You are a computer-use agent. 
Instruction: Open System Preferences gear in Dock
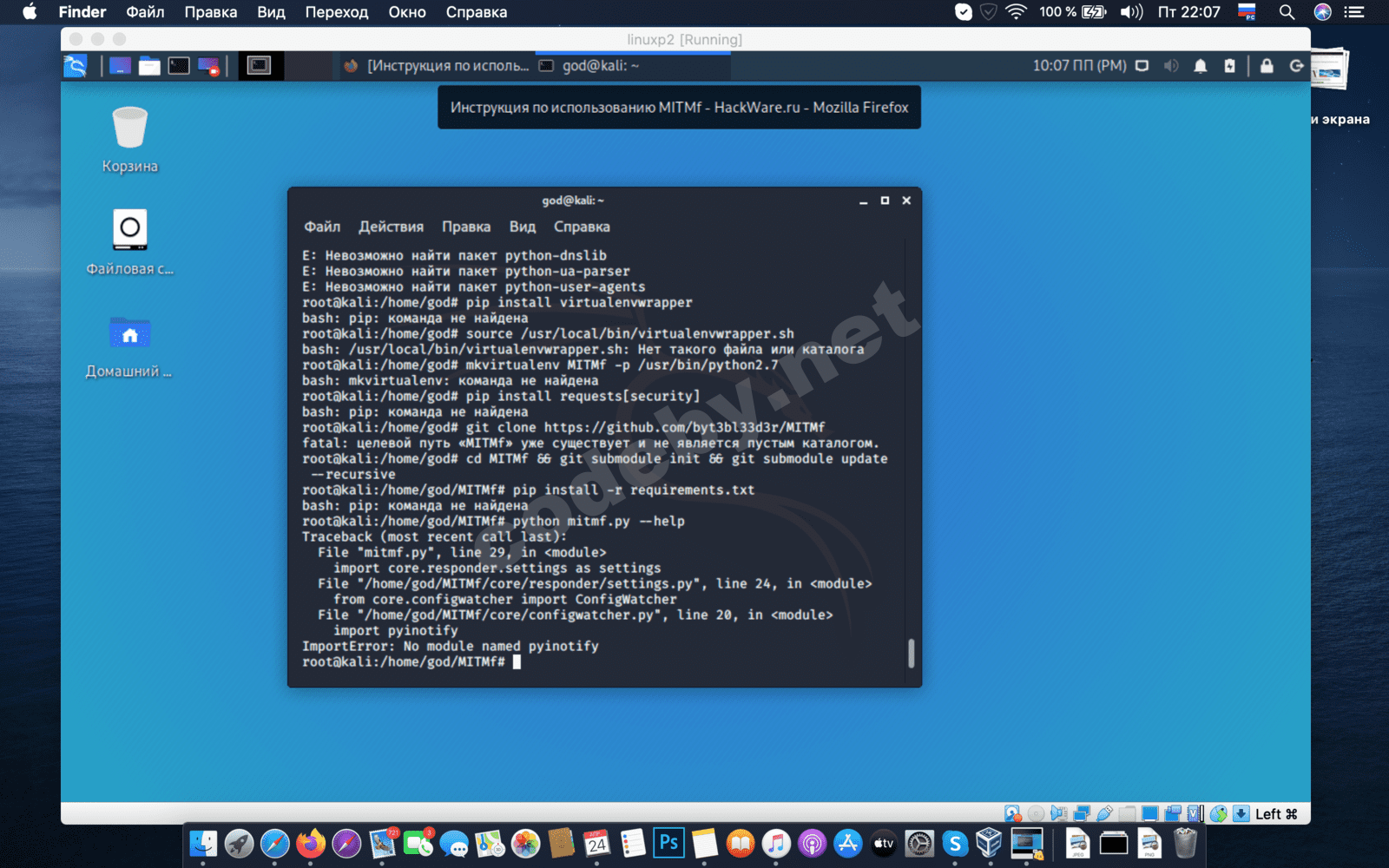coord(919,843)
